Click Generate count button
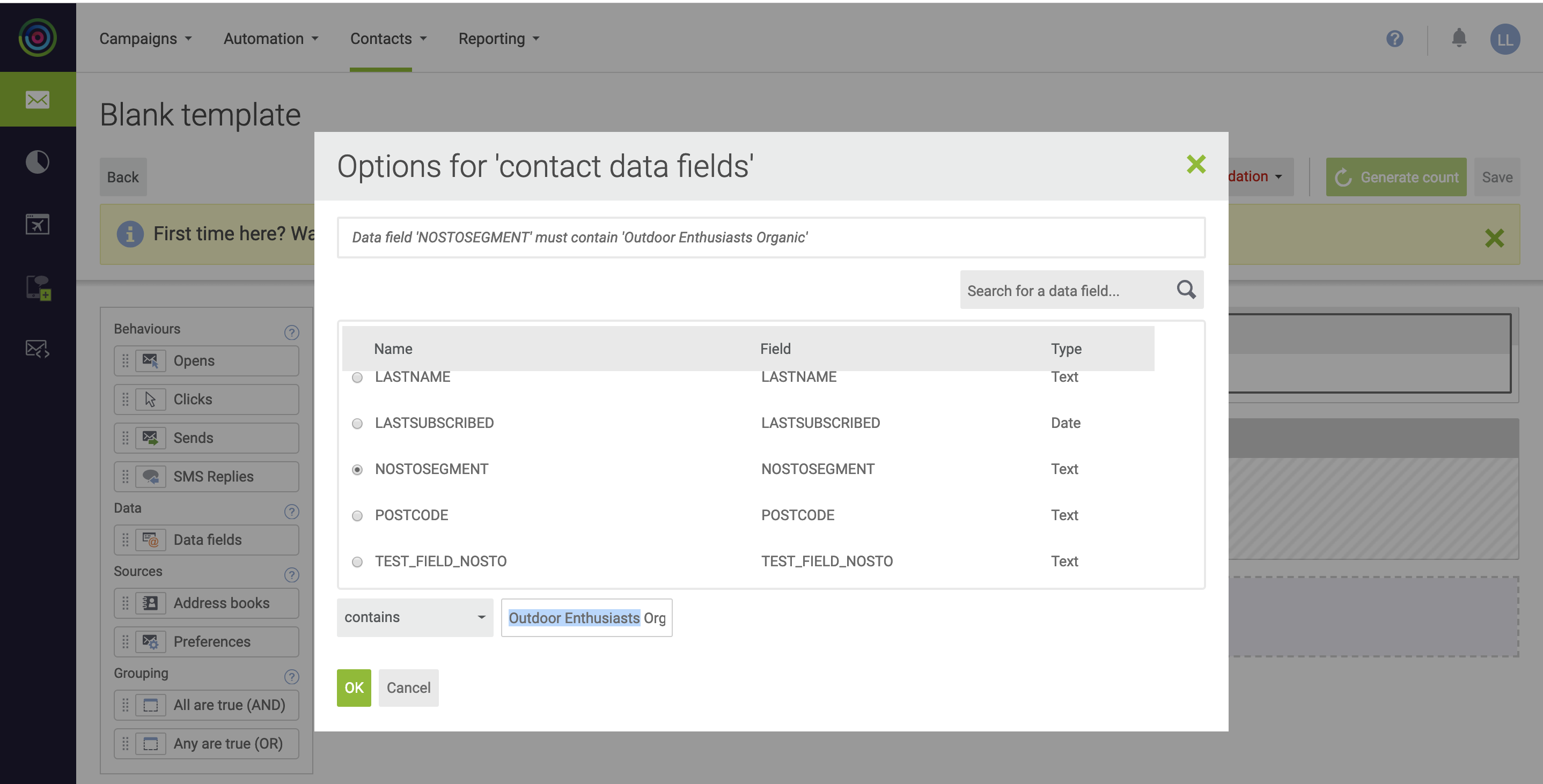Viewport: 1543px width, 784px height. tap(1395, 177)
